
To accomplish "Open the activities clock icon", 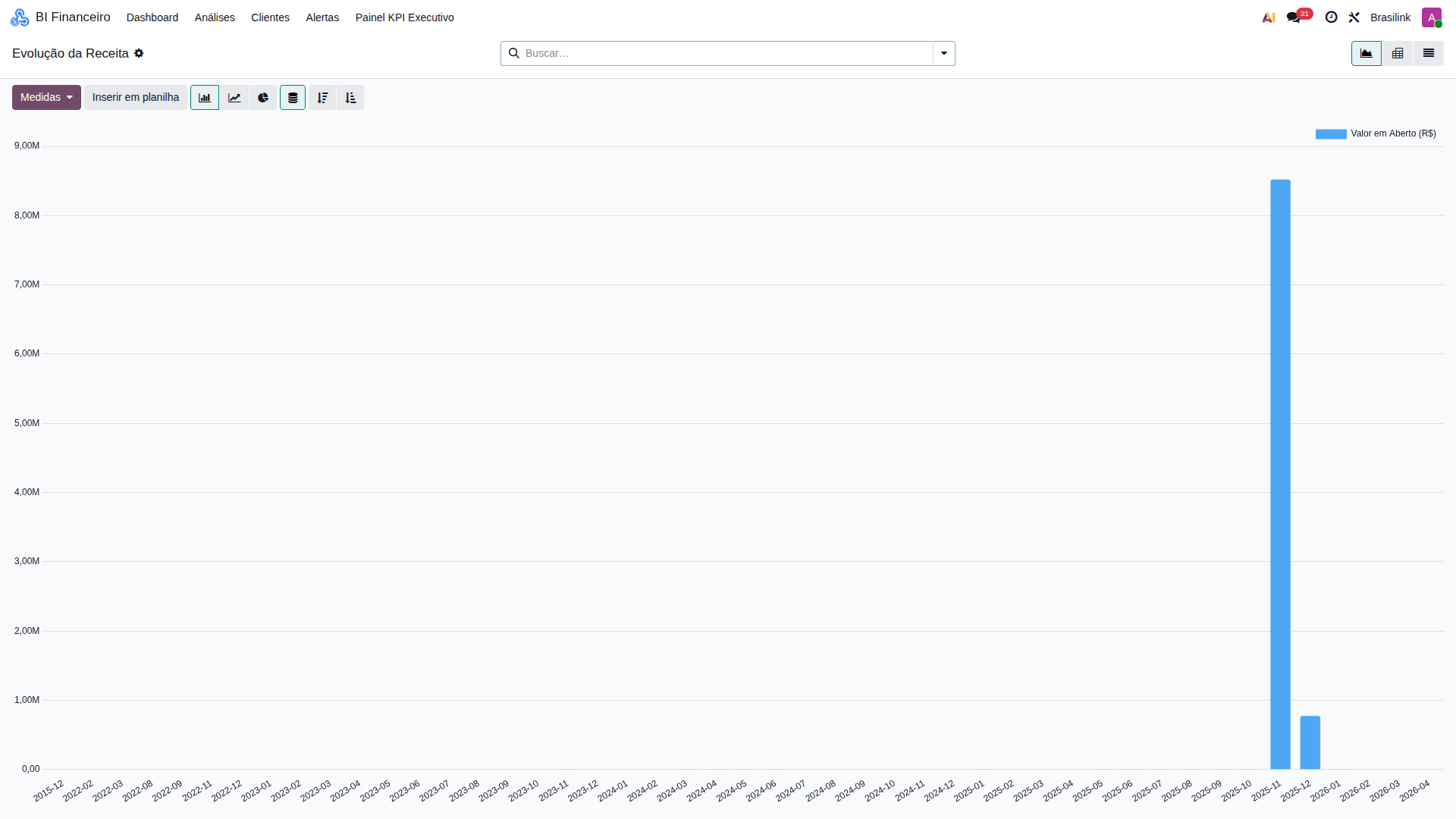I will [1332, 17].
